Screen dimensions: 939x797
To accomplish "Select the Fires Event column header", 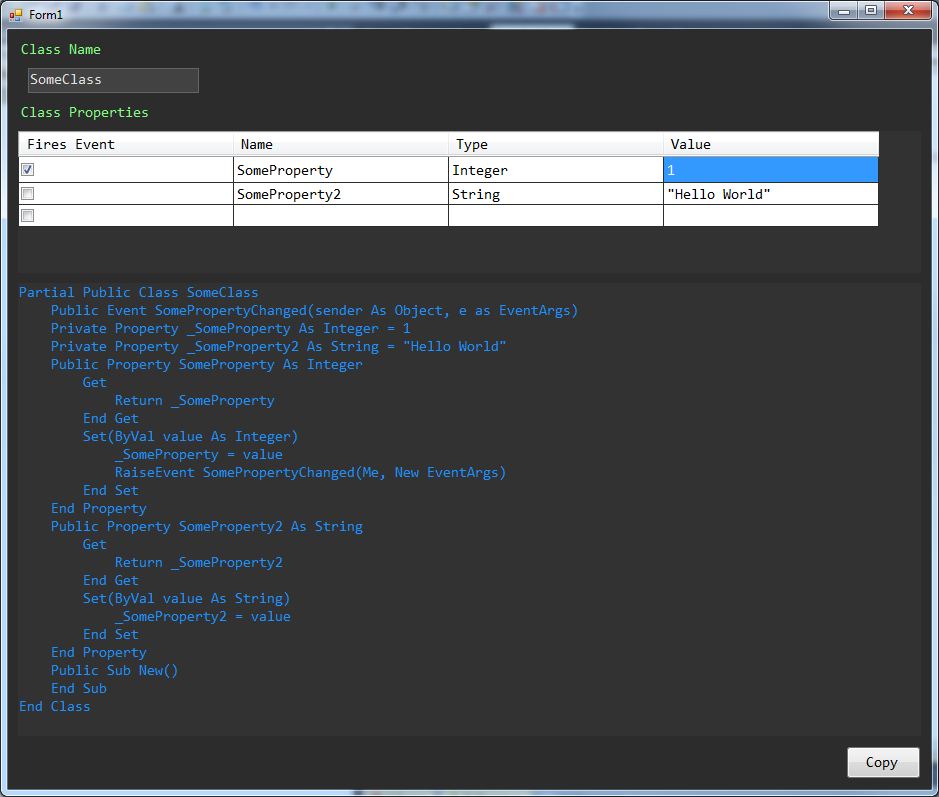I will 126,144.
